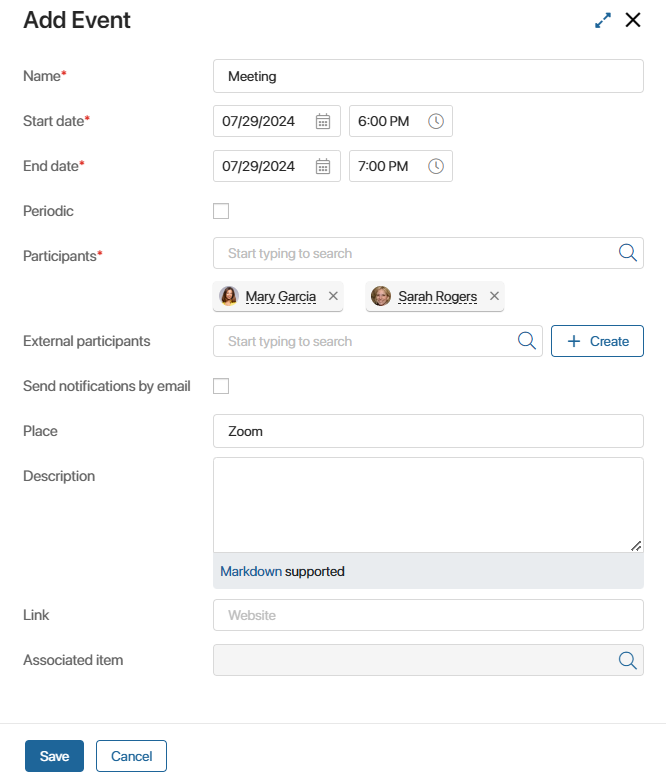Click the Start date field 07/29/2024

pyautogui.click(x=277, y=121)
